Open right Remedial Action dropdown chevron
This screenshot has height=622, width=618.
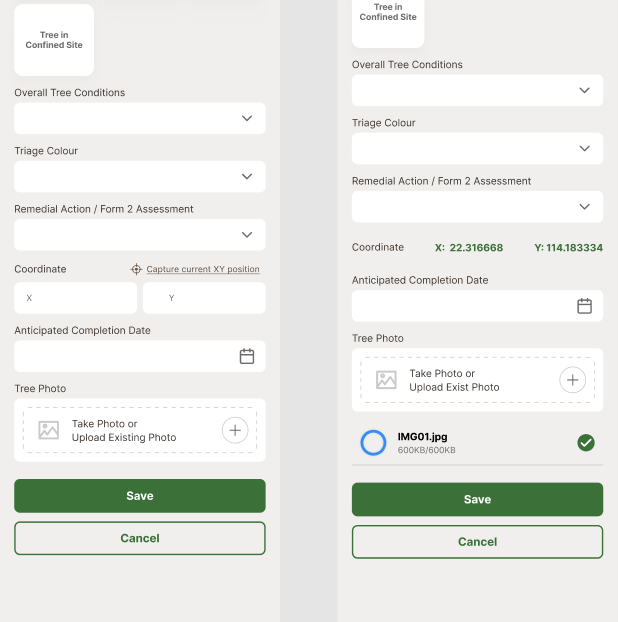pyautogui.click(x=585, y=206)
